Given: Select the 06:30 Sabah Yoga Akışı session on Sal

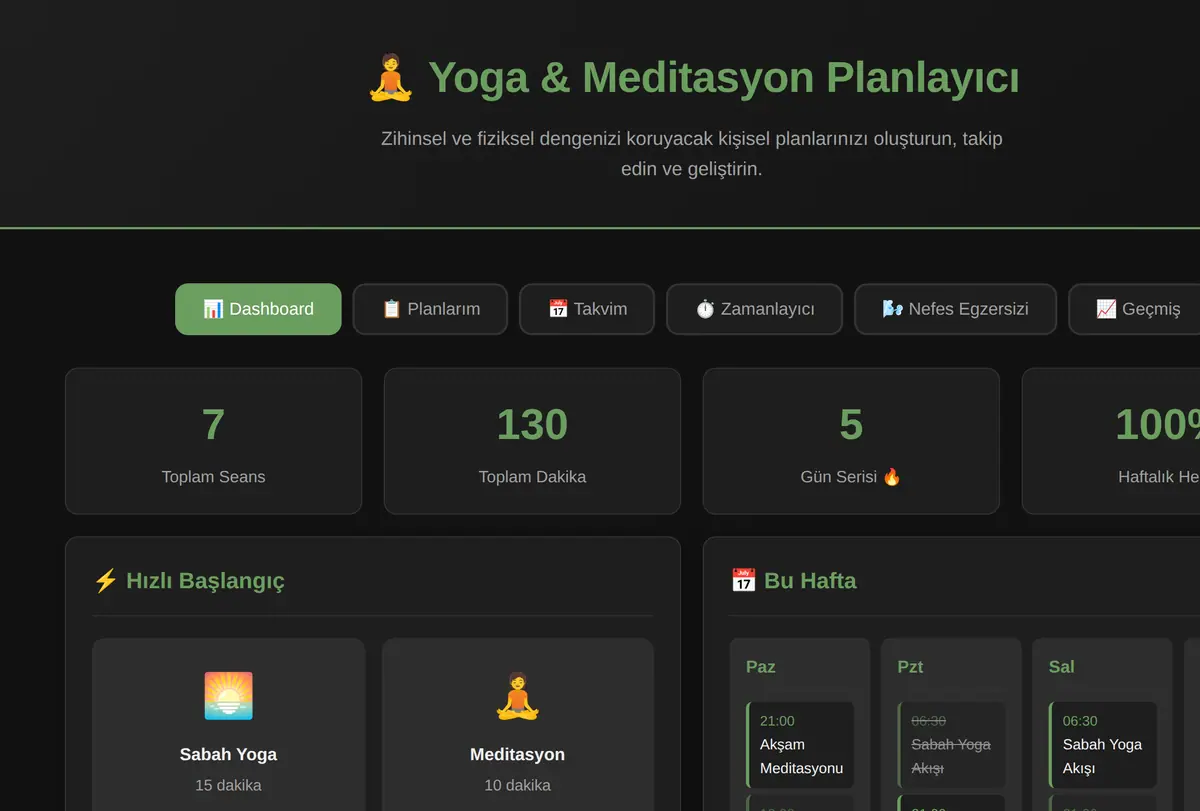Looking at the screenshot, I should (1103, 745).
